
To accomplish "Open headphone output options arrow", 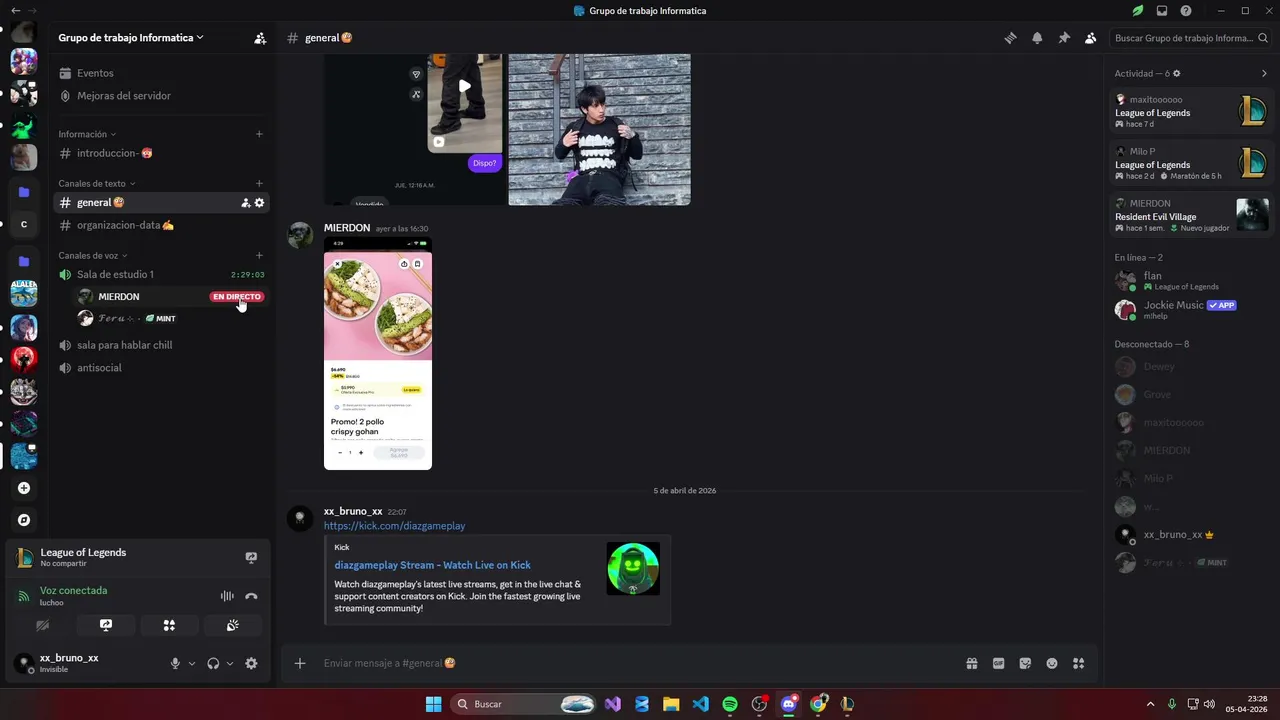I will pyautogui.click(x=230, y=663).
